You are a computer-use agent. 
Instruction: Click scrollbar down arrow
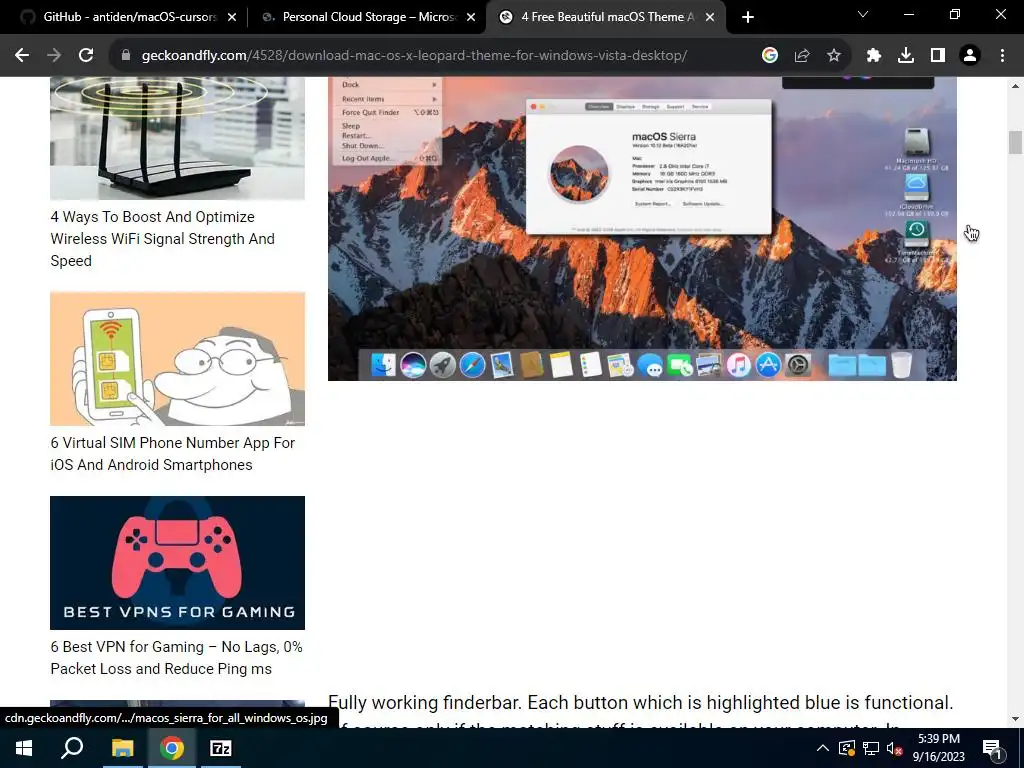click(1014, 719)
